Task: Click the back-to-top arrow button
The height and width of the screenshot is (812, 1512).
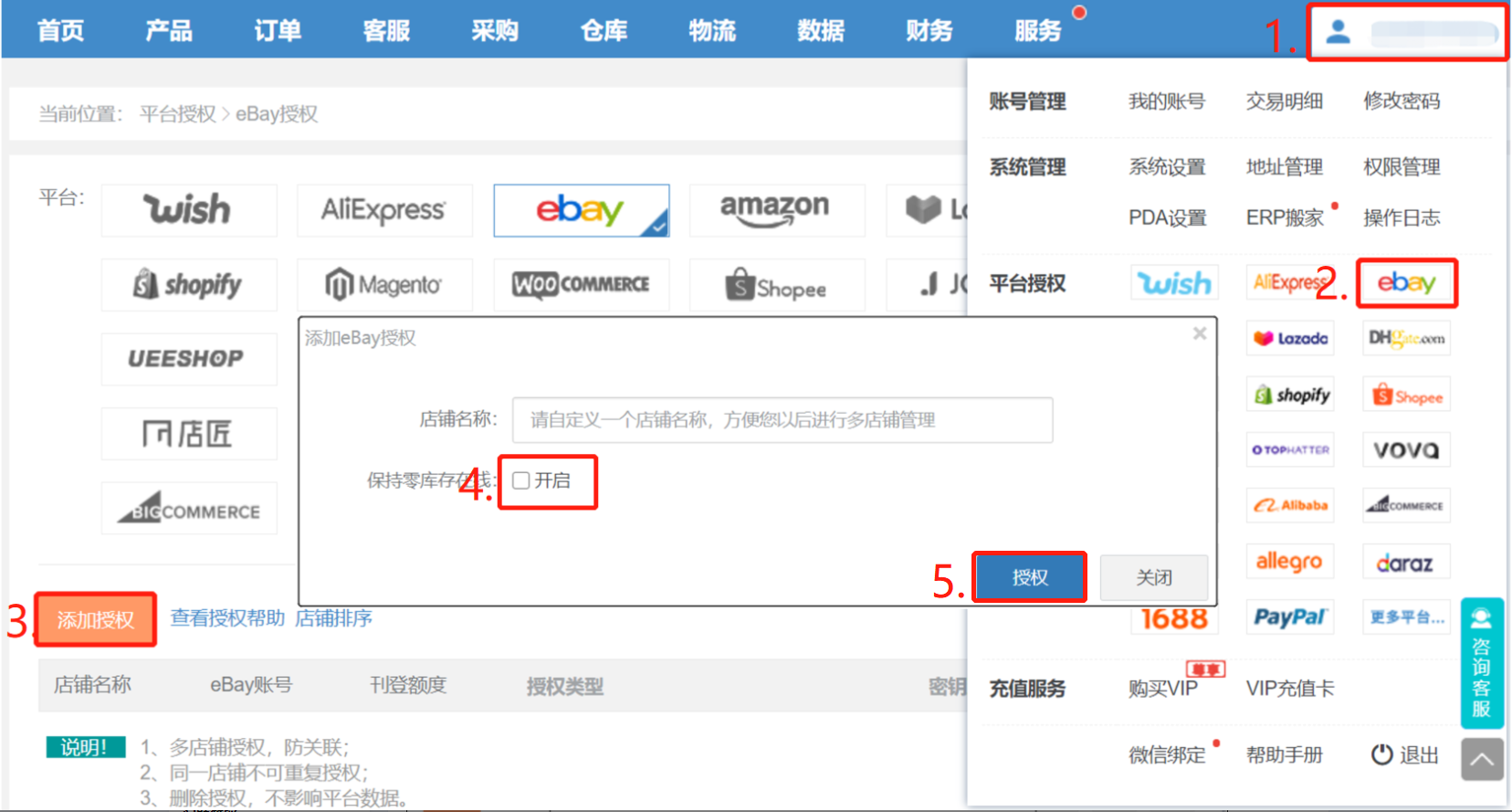Action: (1482, 759)
